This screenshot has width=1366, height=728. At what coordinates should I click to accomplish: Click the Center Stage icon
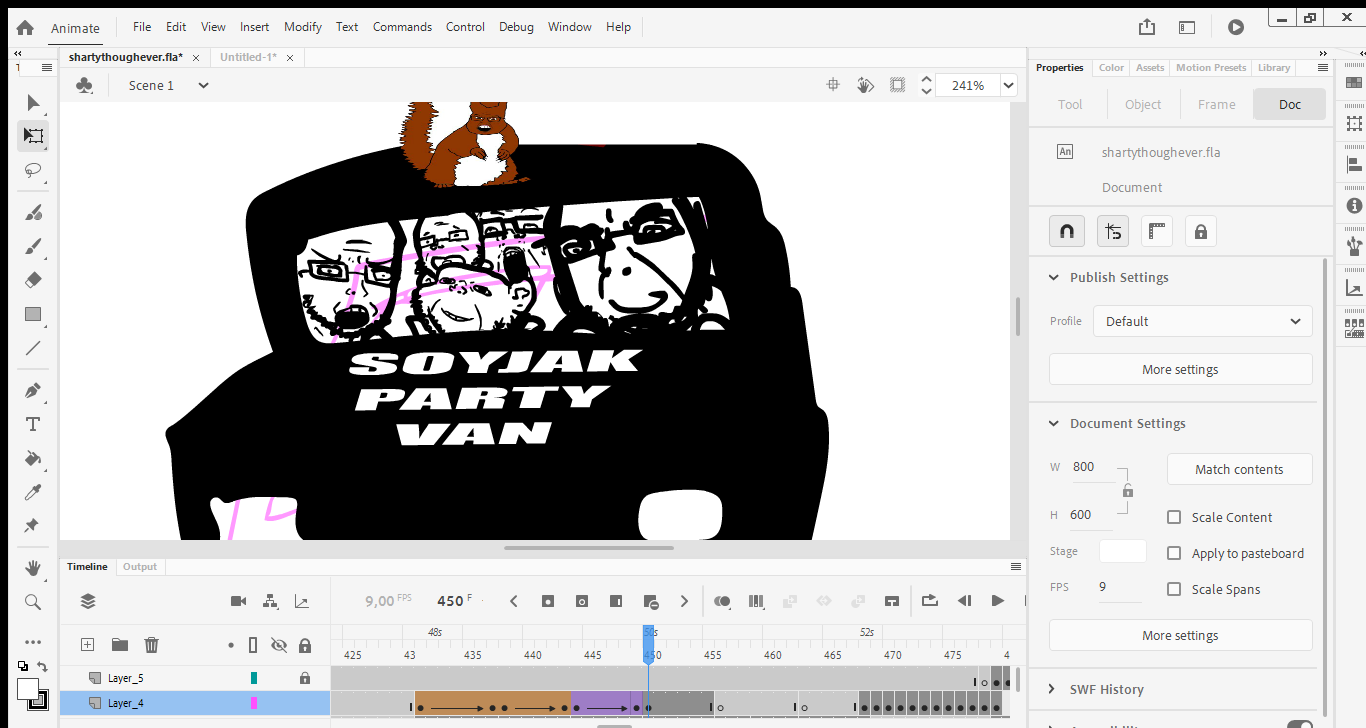[832, 85]
